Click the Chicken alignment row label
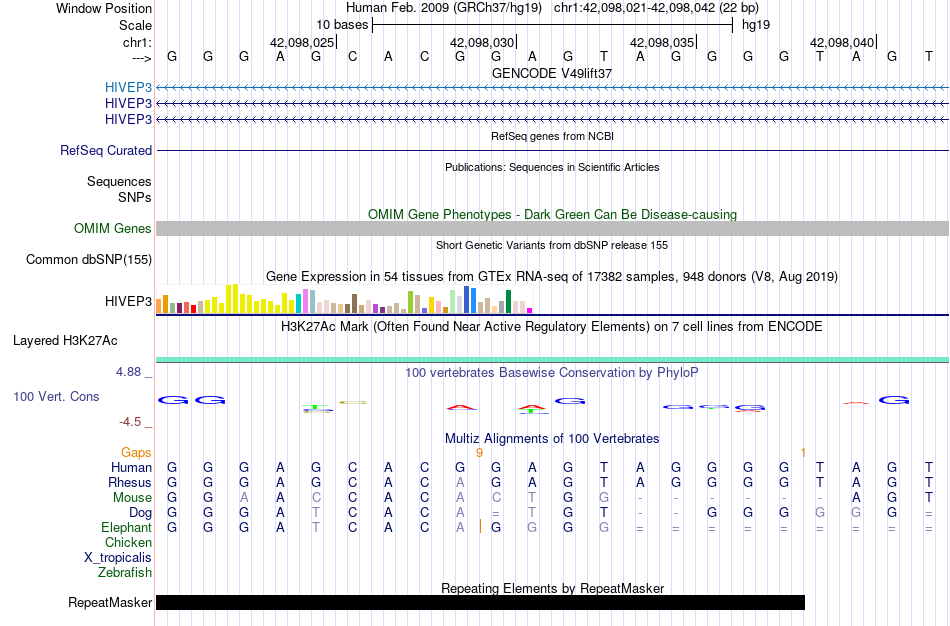Screen dimensions: 950x626 [128, 542]
